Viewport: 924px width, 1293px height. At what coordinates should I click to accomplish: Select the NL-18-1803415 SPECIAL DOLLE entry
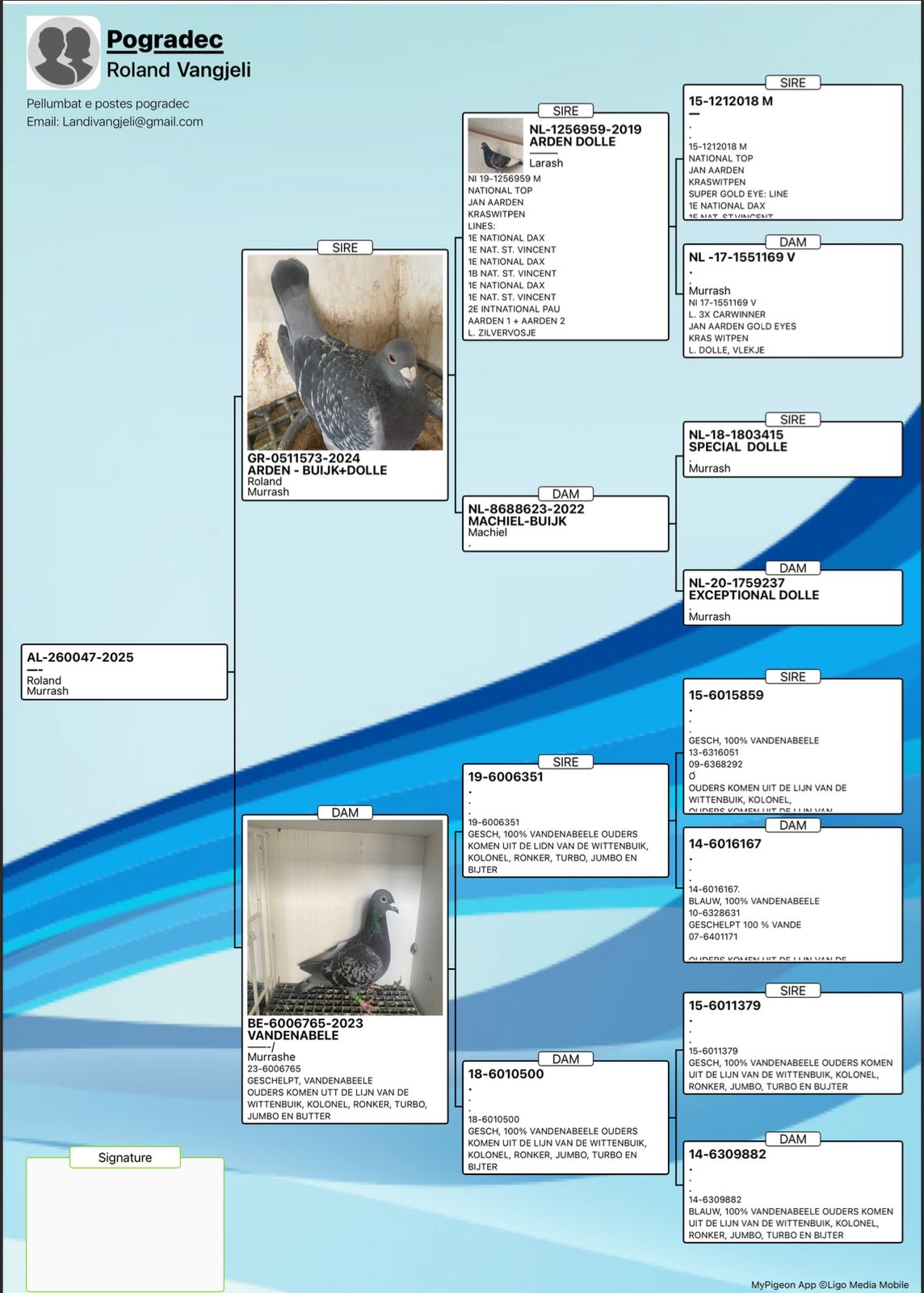tap(792, 450)
